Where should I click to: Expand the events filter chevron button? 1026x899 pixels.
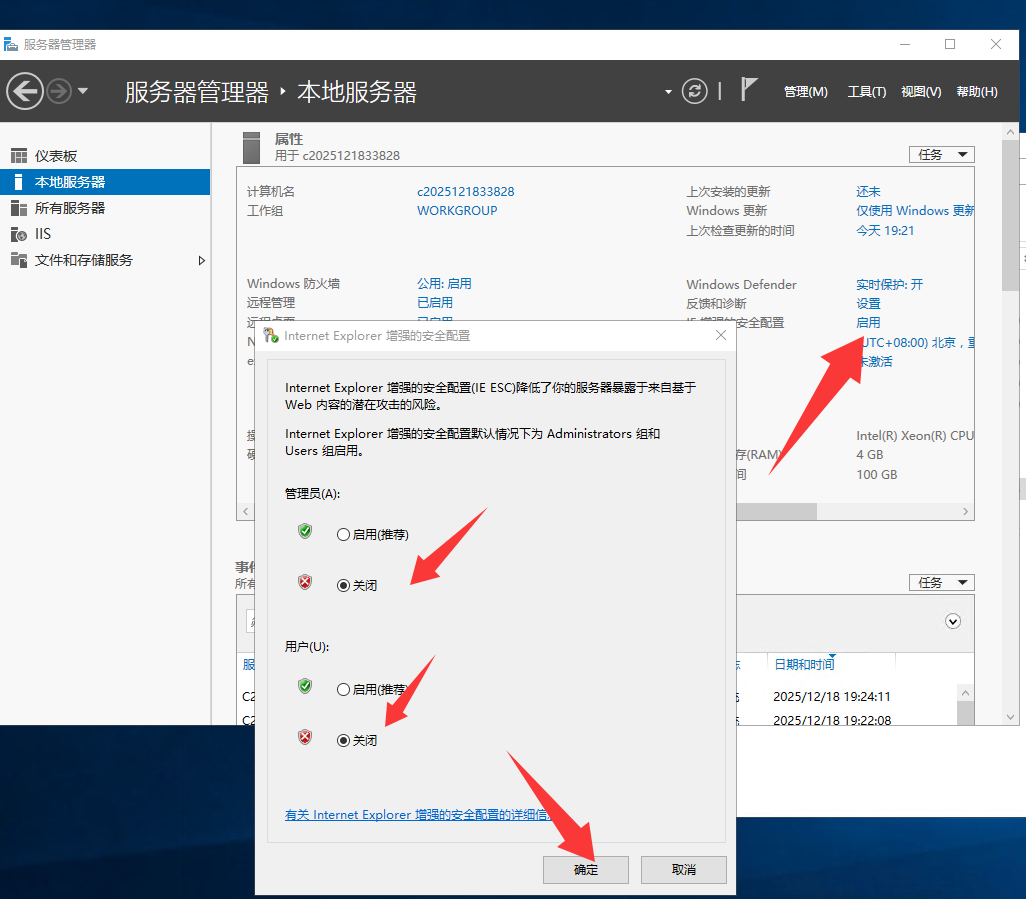tap(953, 621)
